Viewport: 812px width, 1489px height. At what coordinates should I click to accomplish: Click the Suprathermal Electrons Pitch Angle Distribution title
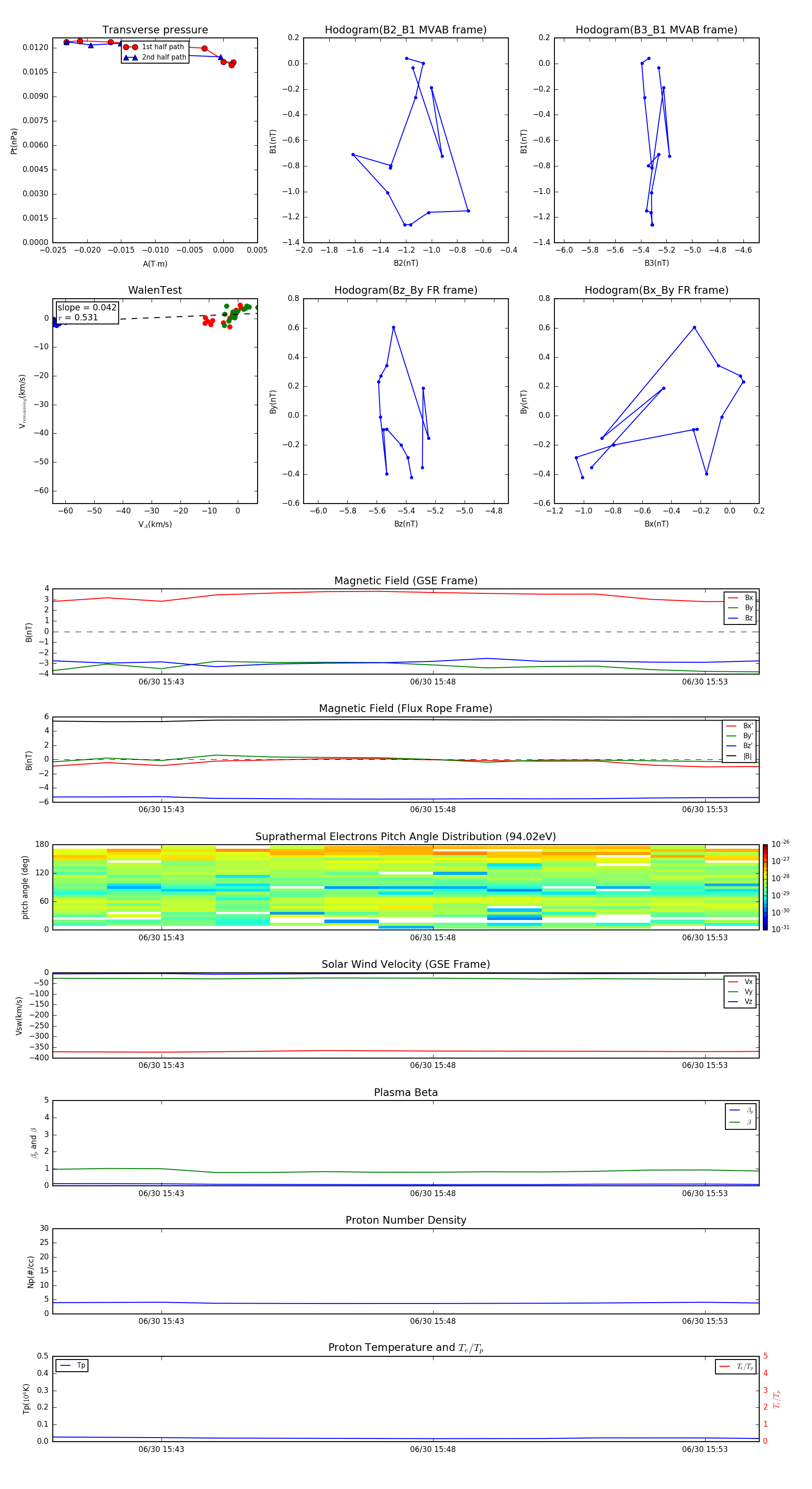click(406, 837)
